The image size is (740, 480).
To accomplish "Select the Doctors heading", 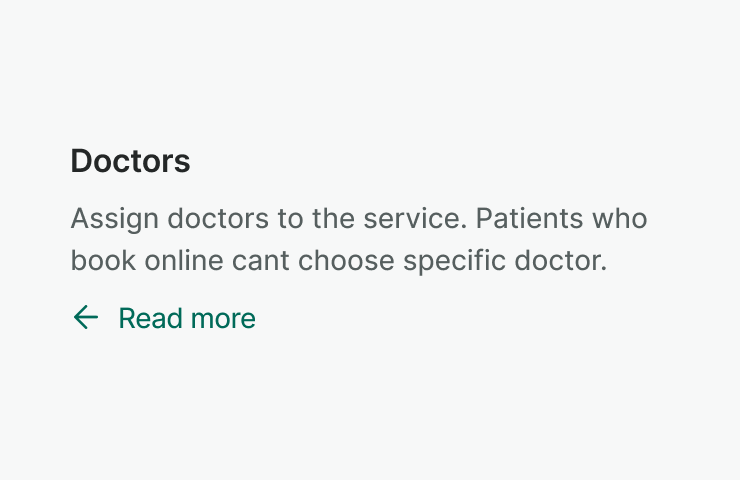I will coord(130,161).
